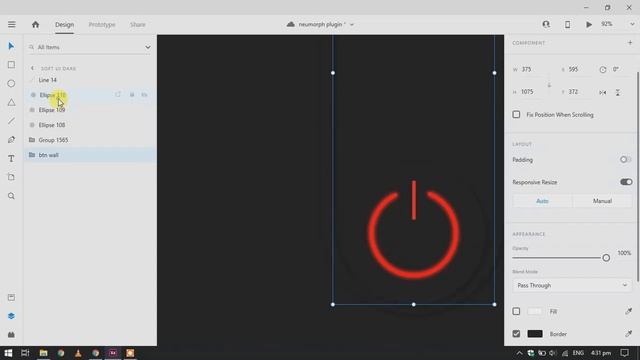Open the Libraries panel icon
The image size is (640, 360).
click(x=11, y=297)
